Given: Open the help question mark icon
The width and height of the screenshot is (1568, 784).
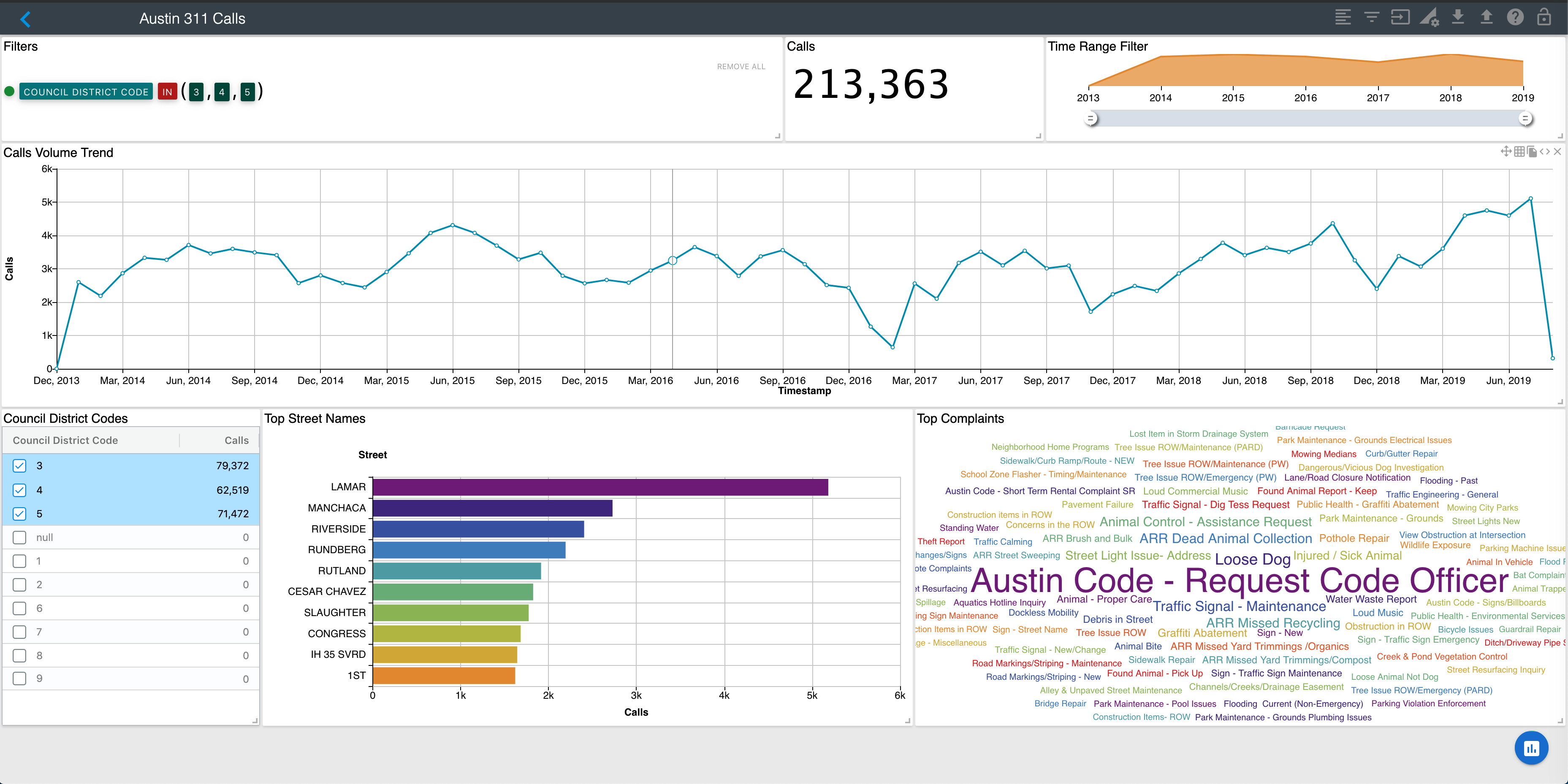Looking at the screenshot, I should pos(1515,18).
